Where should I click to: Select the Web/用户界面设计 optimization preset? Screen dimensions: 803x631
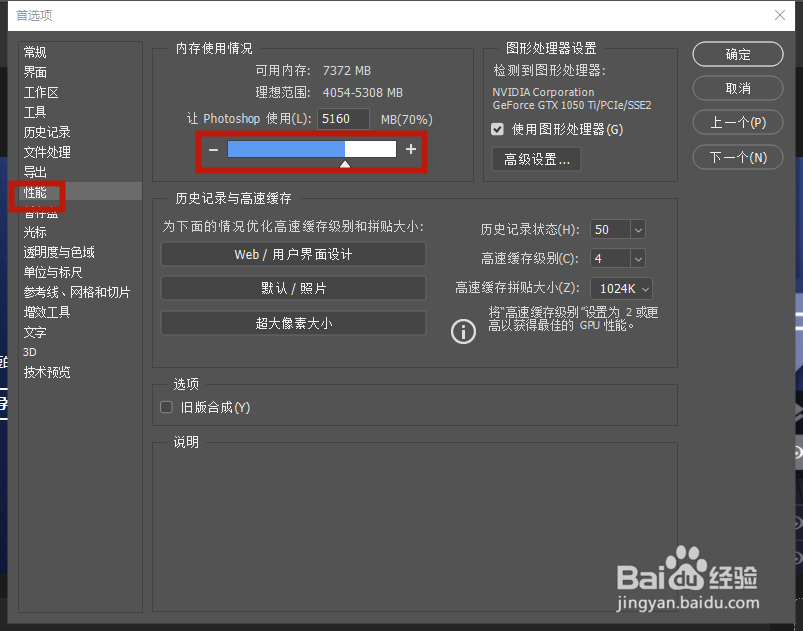(292, 254)
